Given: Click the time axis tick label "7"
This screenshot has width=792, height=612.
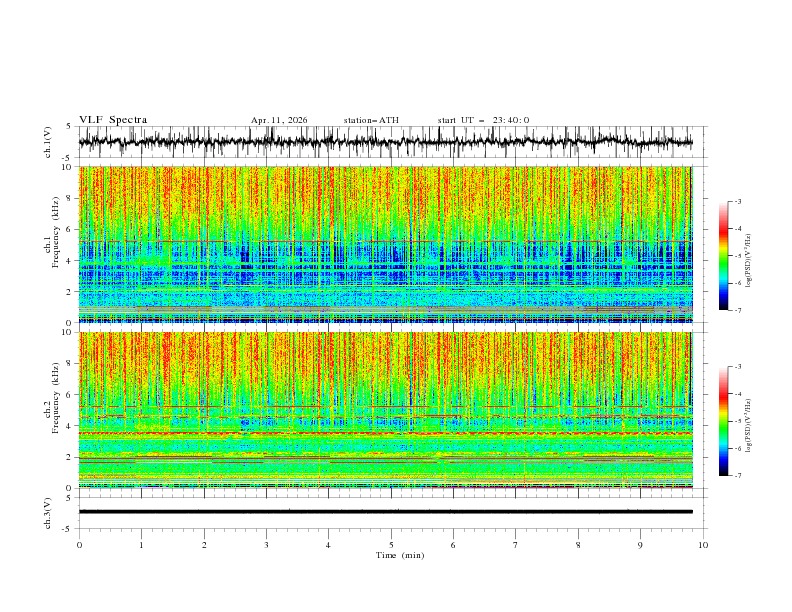Looking at the screenshot, I should coord(516,545).
